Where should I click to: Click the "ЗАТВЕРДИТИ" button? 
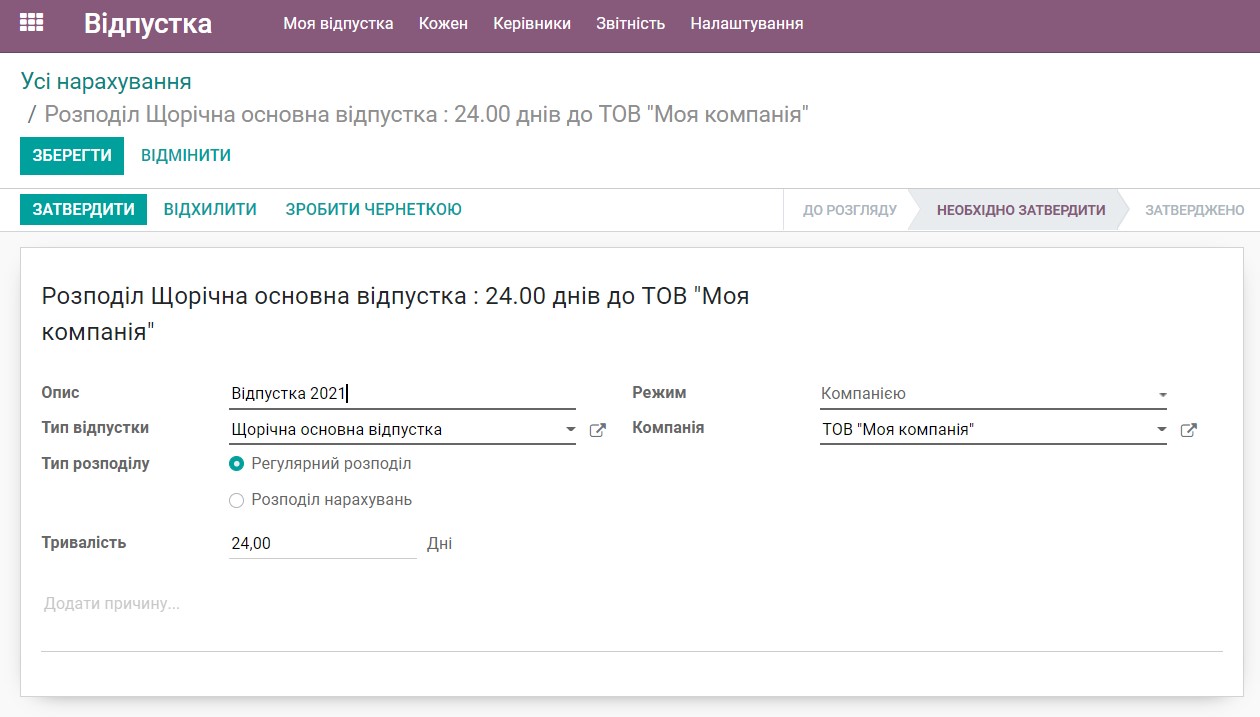(83, 210)
